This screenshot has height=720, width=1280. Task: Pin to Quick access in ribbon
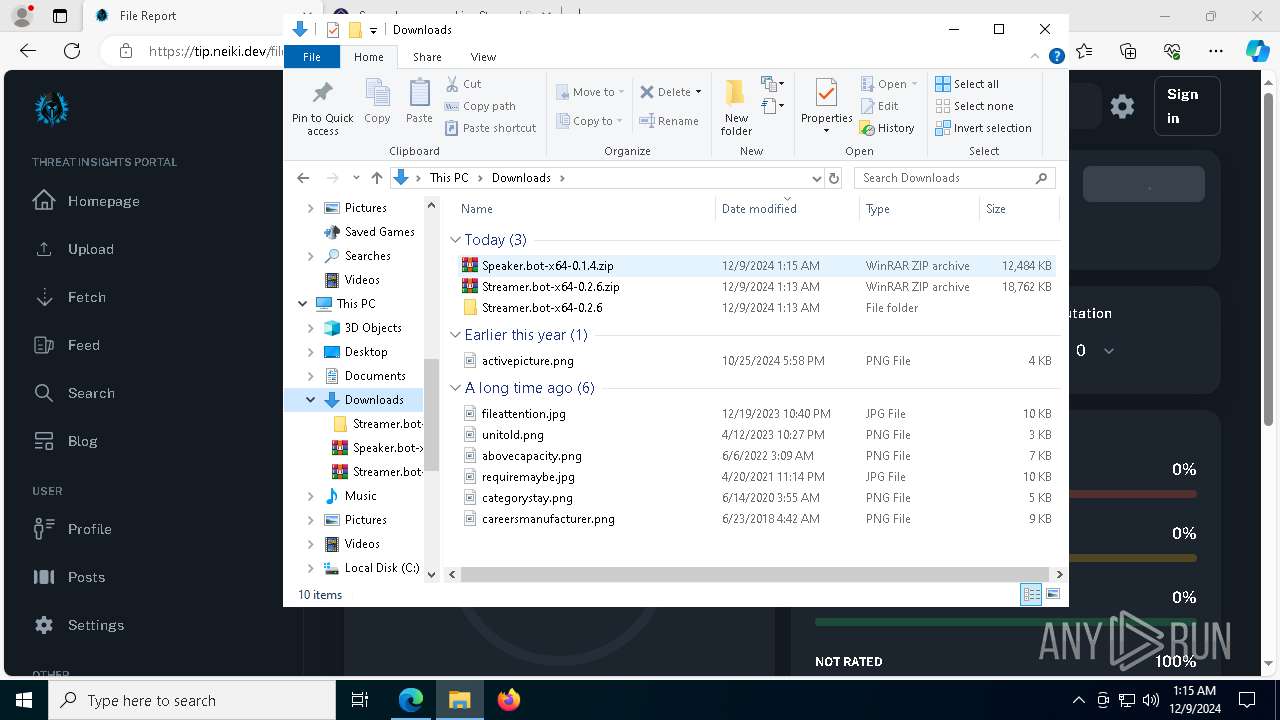point(322,108)
